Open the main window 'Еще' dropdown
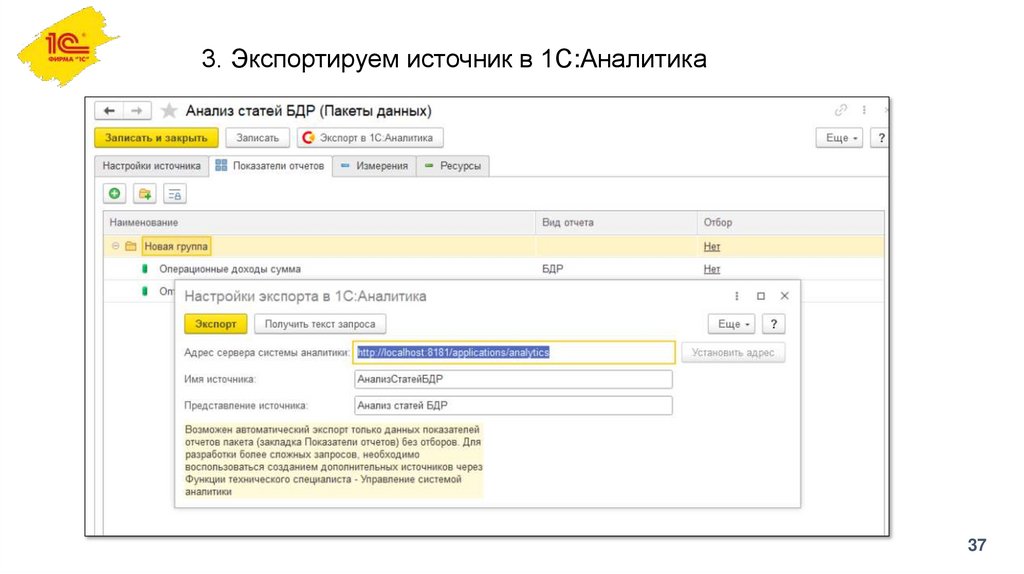 click(839, 138)
